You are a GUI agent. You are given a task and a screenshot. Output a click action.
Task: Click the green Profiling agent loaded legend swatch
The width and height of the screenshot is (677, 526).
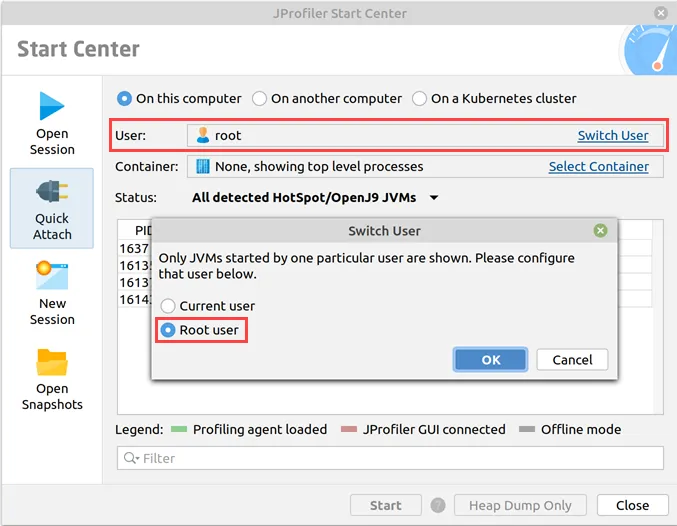(x=179, y=429)
